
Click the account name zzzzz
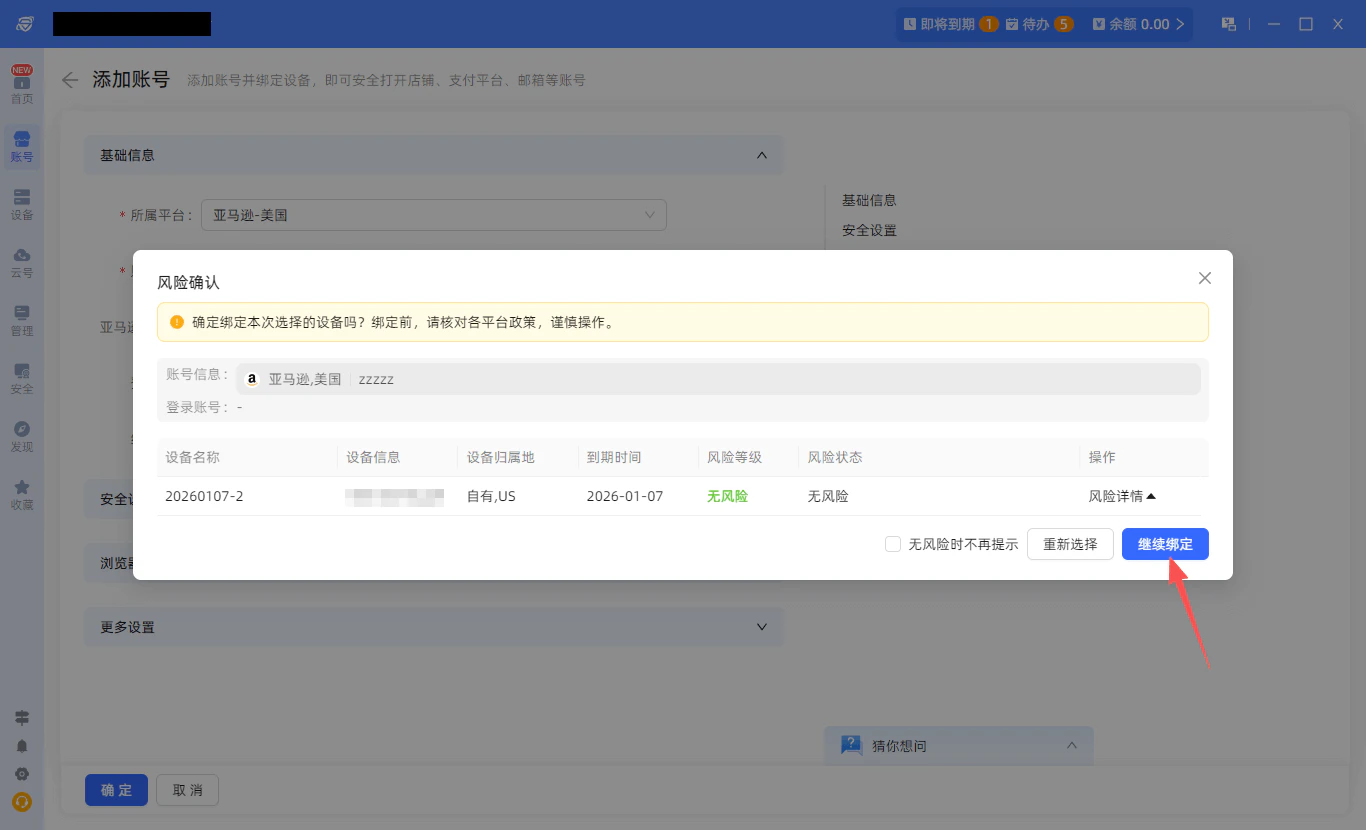(x=376, y=380)
